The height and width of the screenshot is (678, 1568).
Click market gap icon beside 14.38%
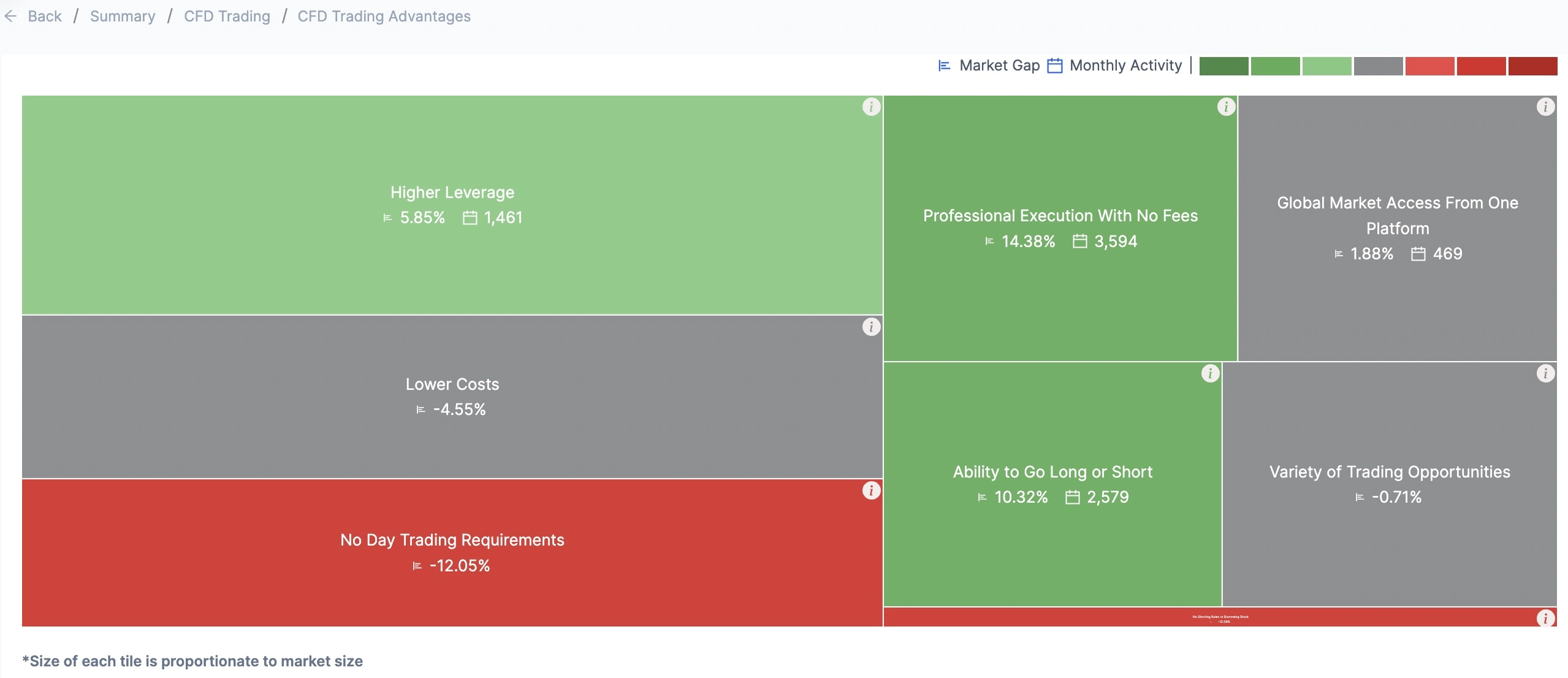click(989, 242)
